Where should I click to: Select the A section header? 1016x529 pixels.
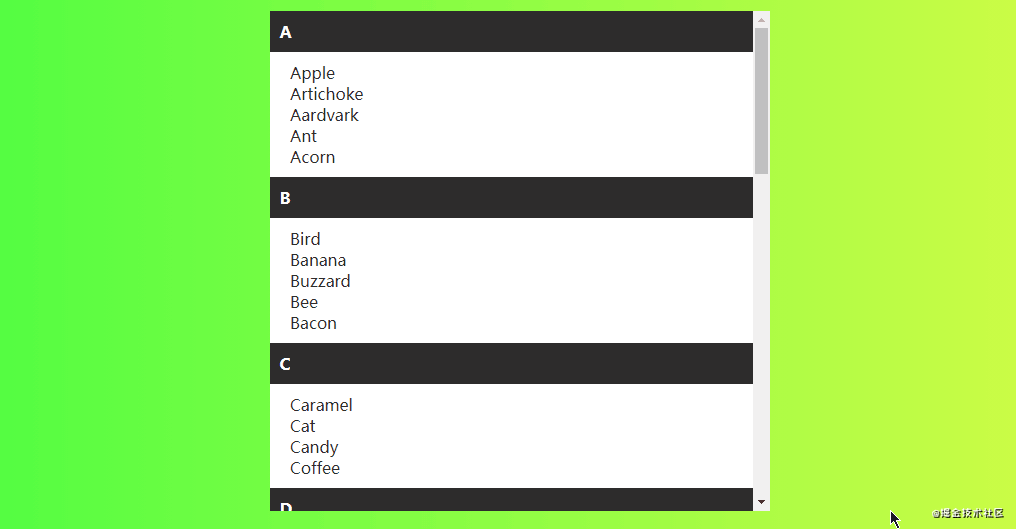pyautogui.click(x=511, y=32)
